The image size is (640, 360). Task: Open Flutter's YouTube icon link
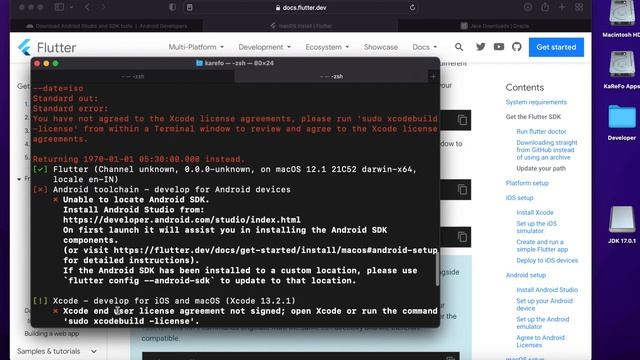[498, 47]
